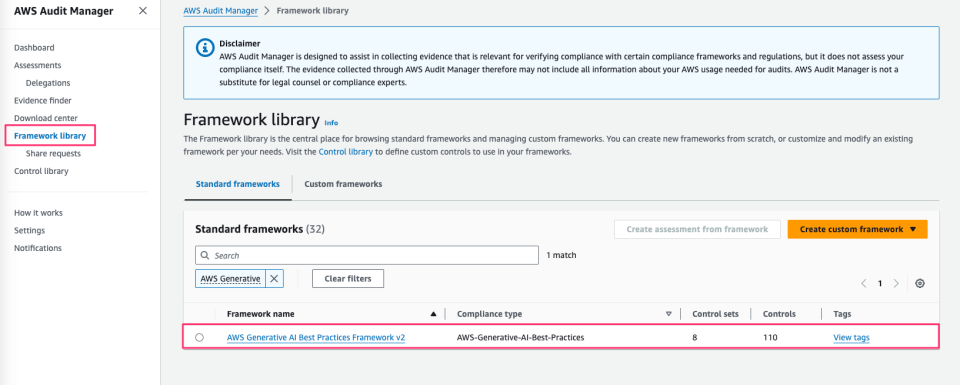Go to next page arrow

896,283
